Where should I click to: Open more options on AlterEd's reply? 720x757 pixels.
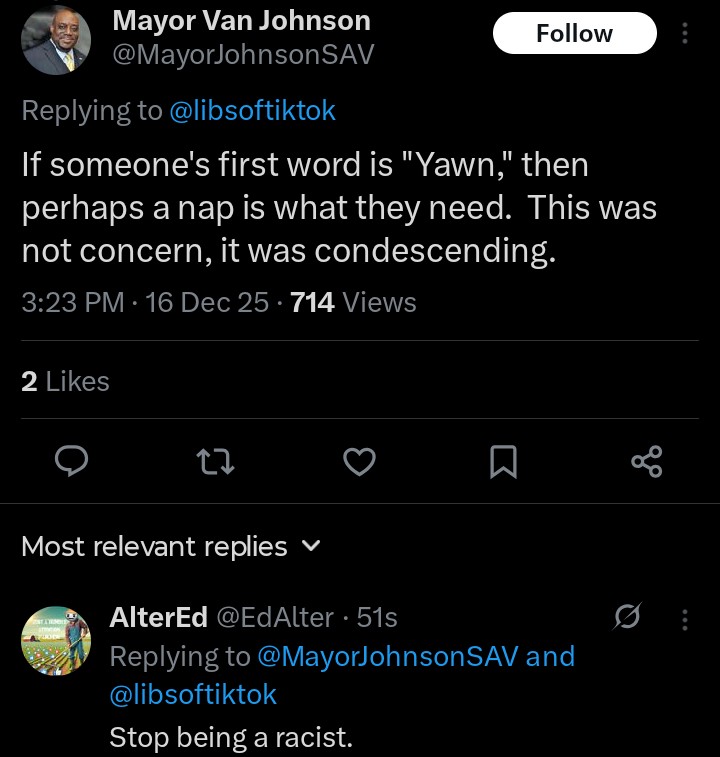tap(685, 620)
